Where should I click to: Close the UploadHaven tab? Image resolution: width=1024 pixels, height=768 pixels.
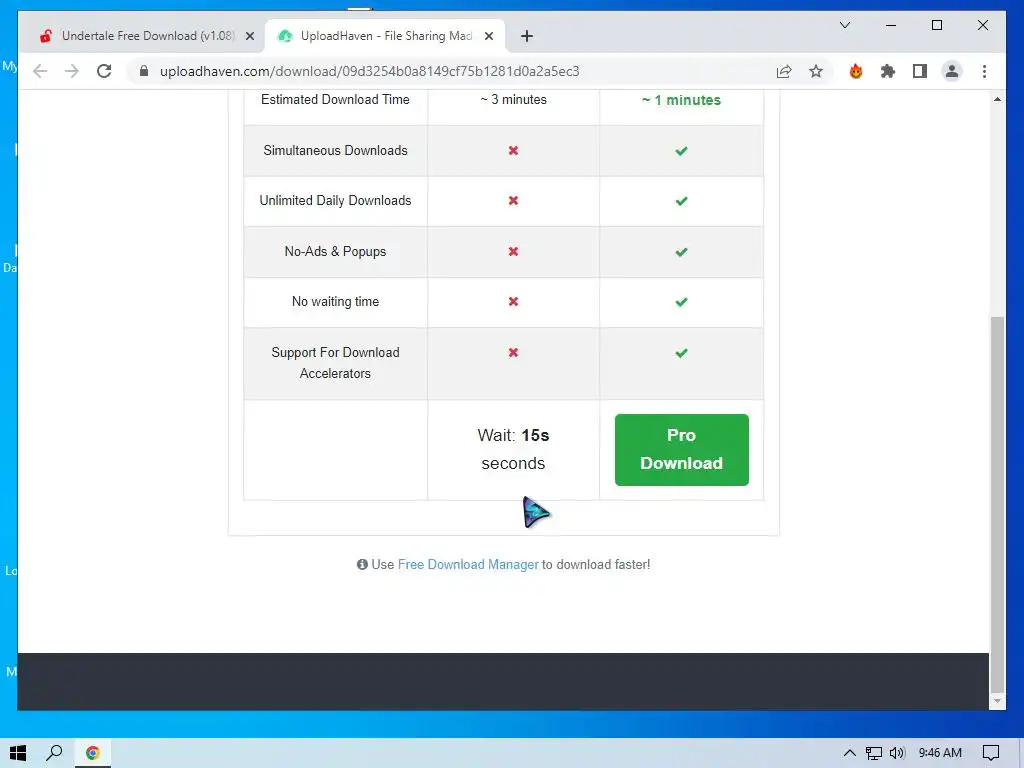point(488,37)
